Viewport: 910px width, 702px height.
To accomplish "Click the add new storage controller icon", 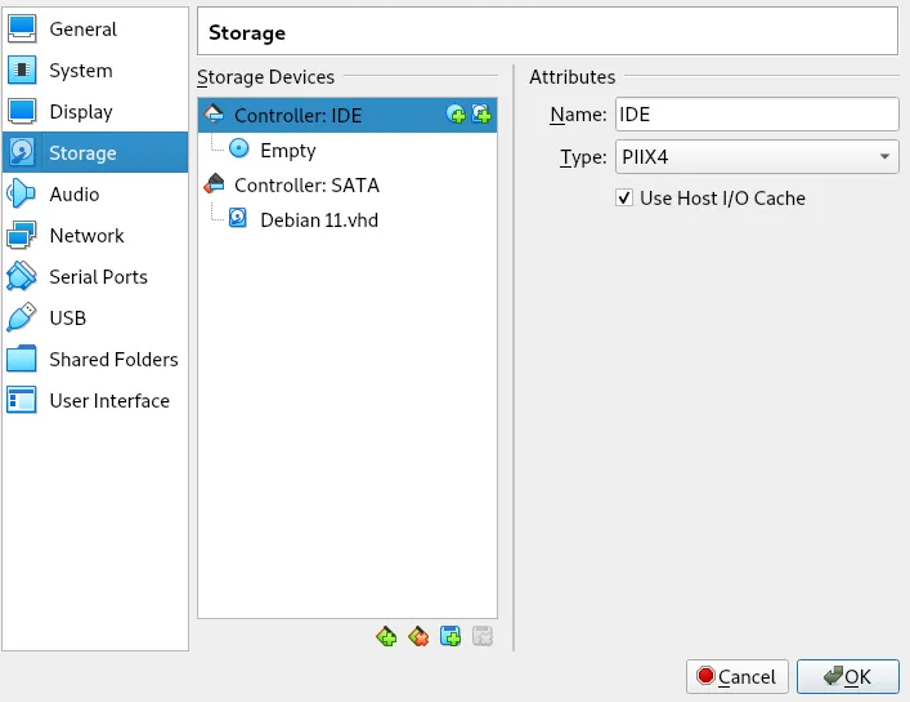I will (x=386, y=636).
